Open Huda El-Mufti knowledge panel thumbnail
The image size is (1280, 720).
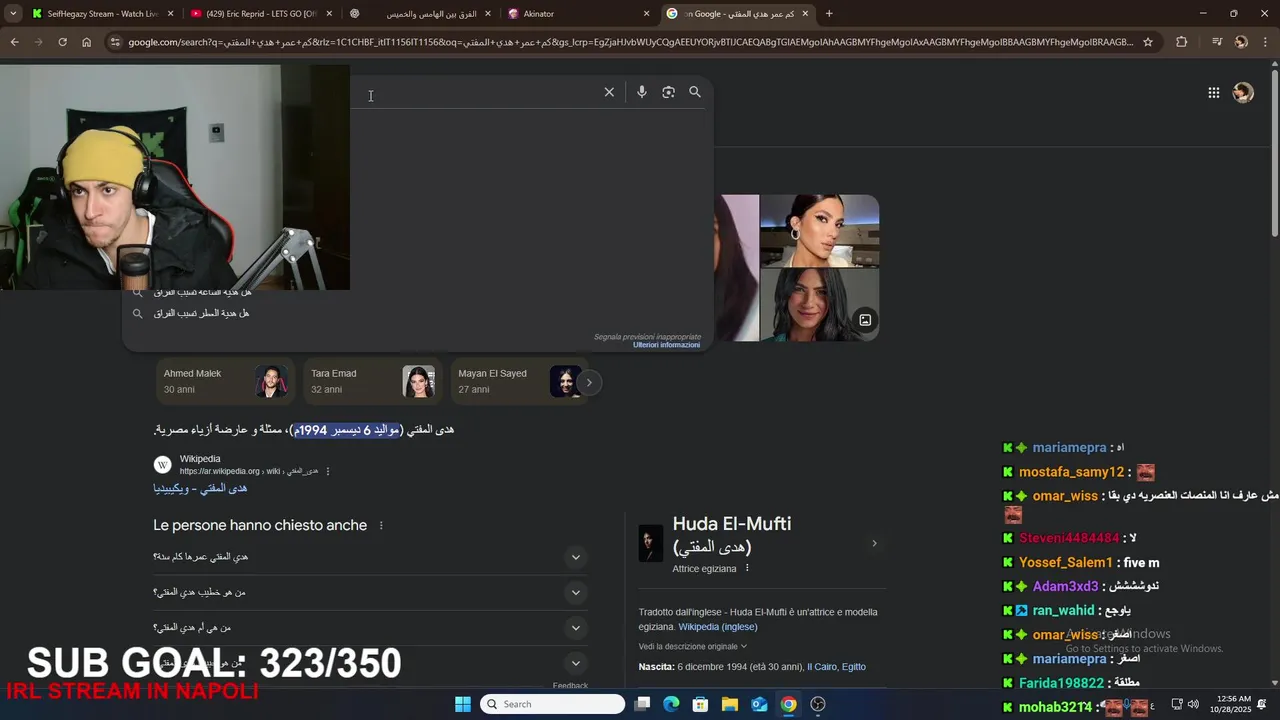tap(651, 544)
